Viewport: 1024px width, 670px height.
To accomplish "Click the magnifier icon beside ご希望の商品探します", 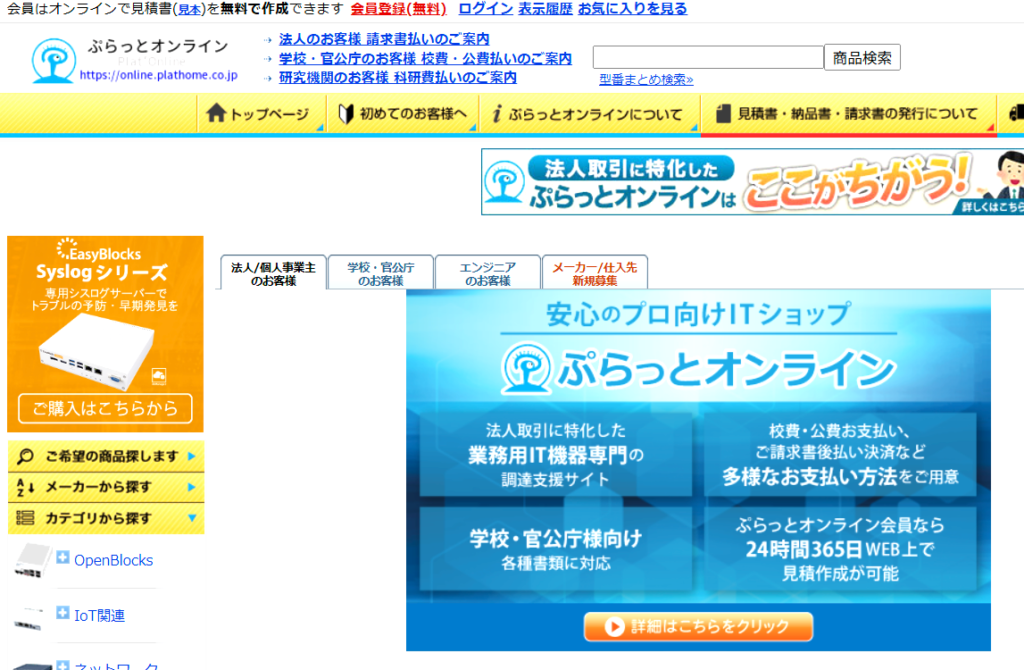I will click(25, 456).
